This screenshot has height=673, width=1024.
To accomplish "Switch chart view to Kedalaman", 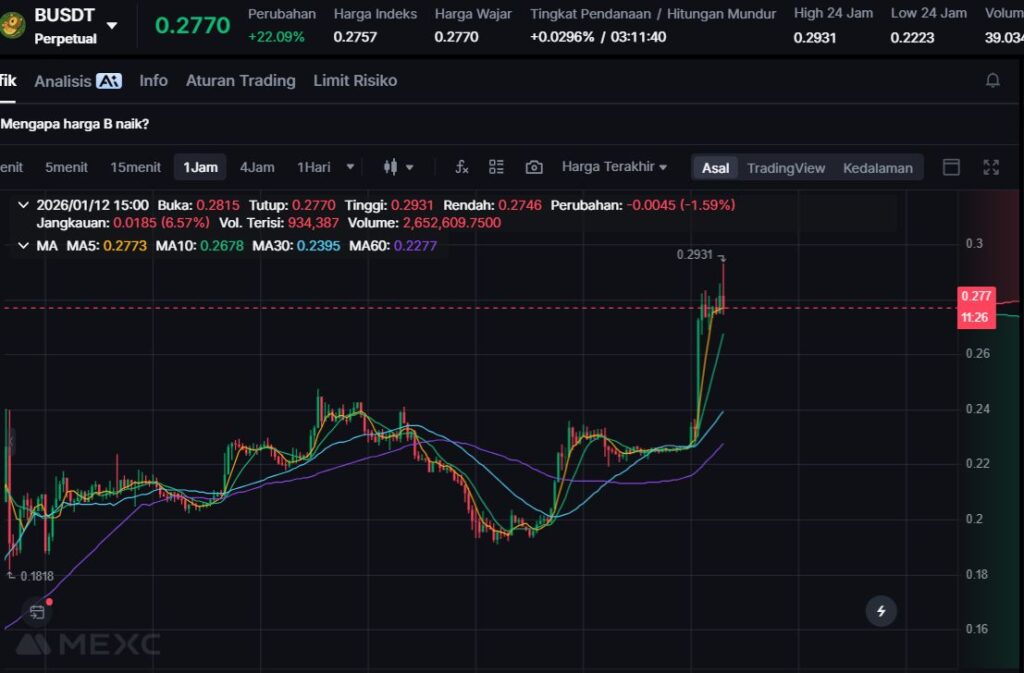I will click(877, 168).
